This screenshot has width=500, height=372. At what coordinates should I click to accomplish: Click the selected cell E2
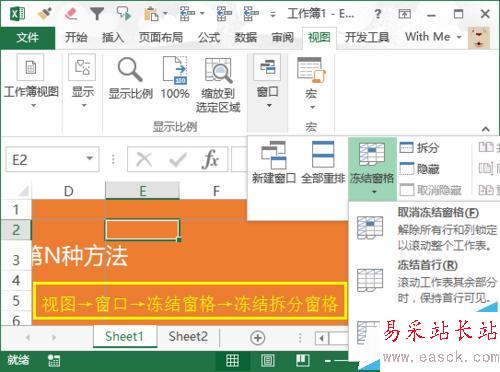coord(142,230)
